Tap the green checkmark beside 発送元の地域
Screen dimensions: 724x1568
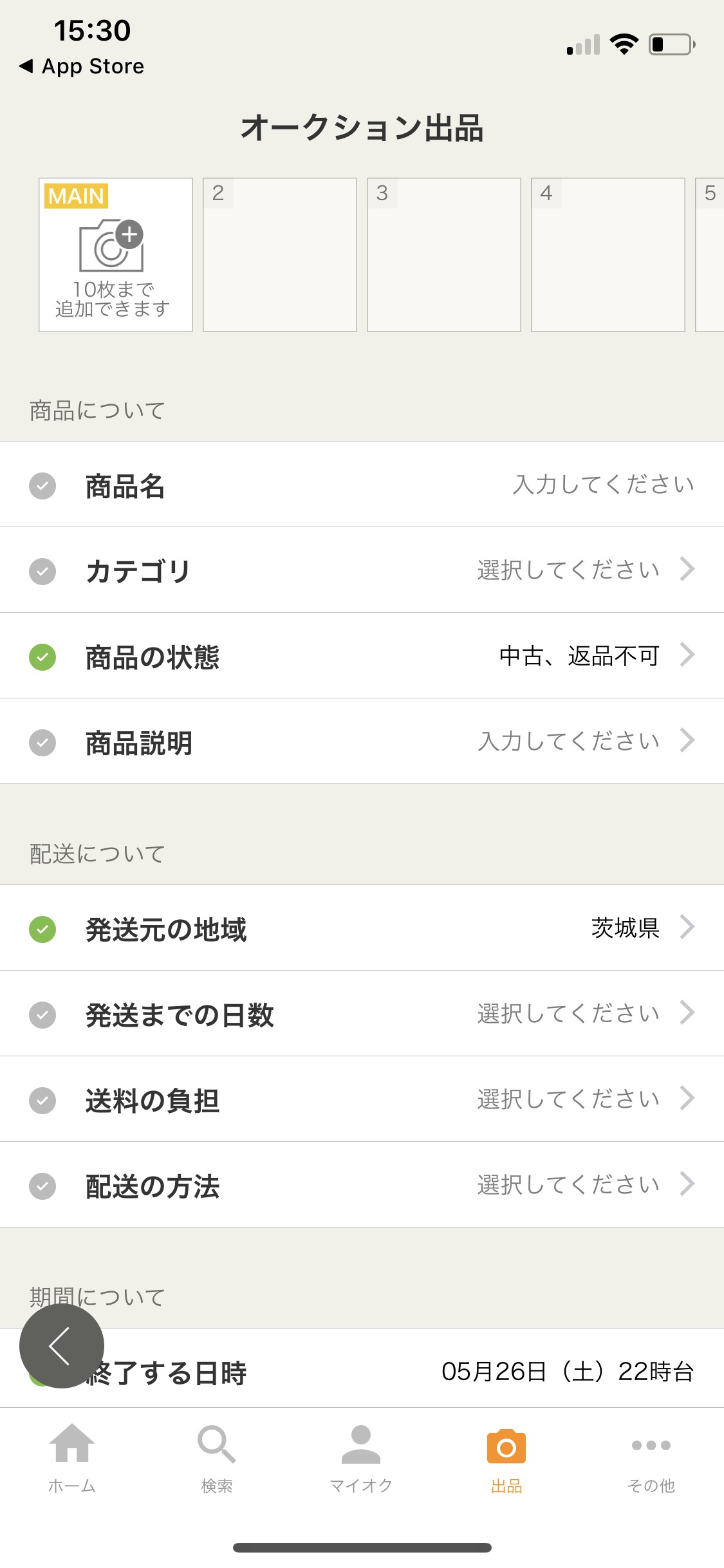pyautogui.click(x=42, y=929)
